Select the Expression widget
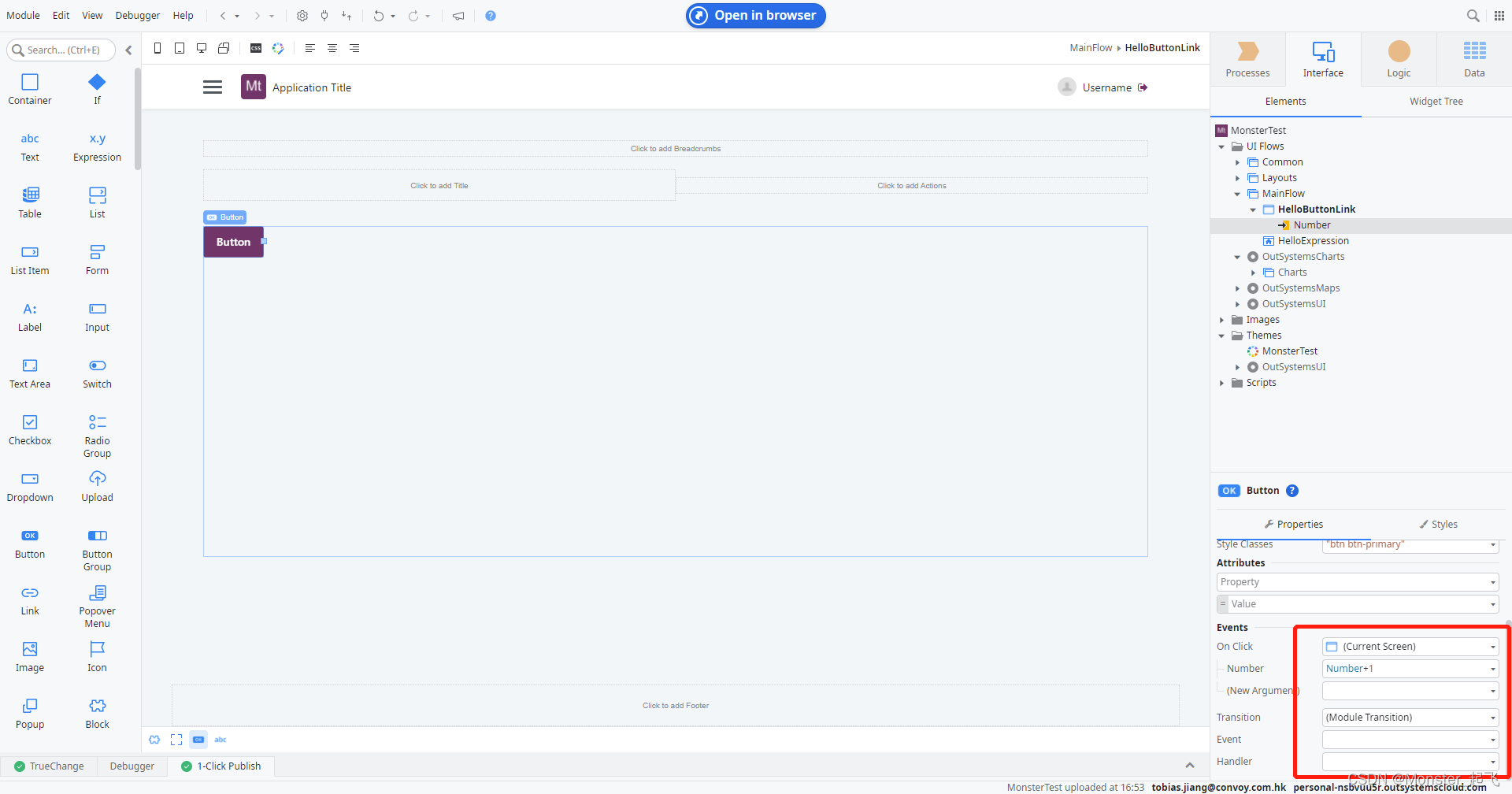 coord(97,147)
